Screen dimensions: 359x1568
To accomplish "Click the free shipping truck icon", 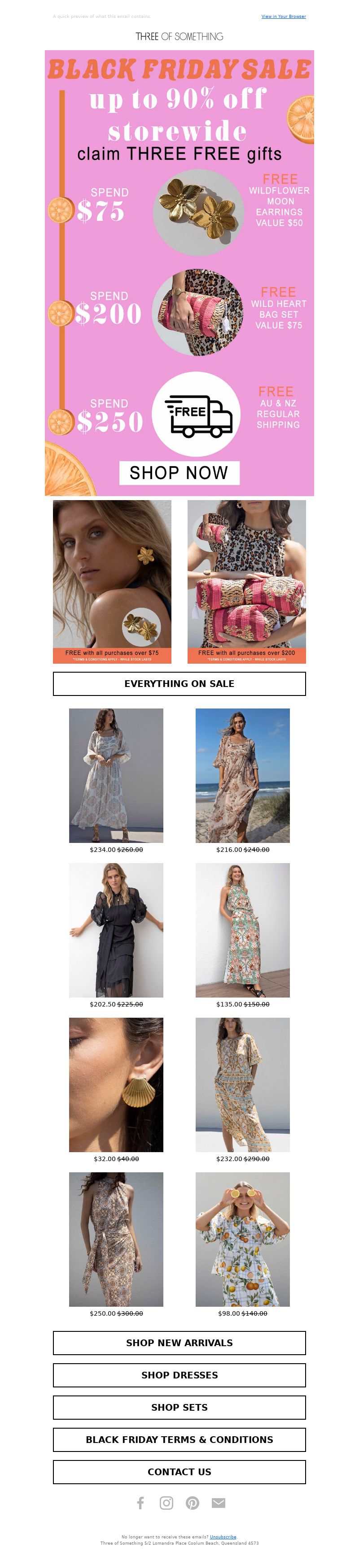I will pos(197,414).
